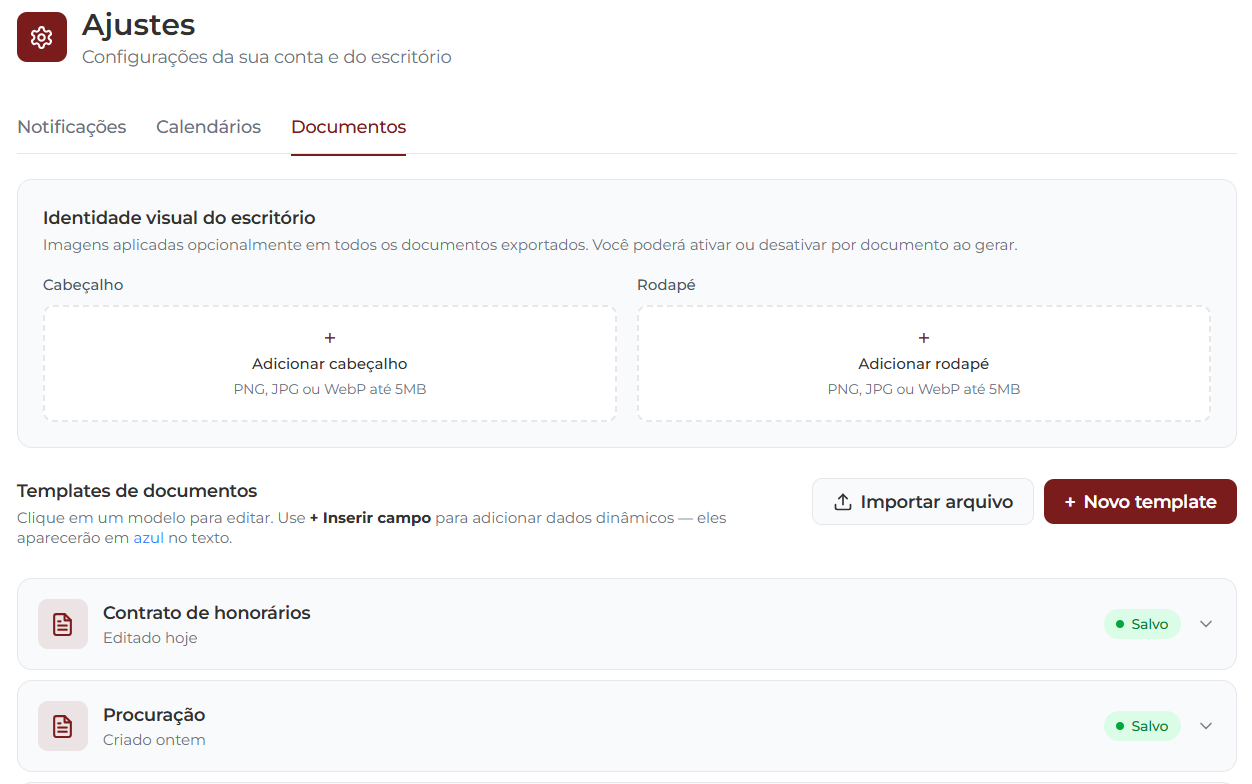
Task: Click the upload icon in Importar arquivo
Action: [x=843, y=502]
